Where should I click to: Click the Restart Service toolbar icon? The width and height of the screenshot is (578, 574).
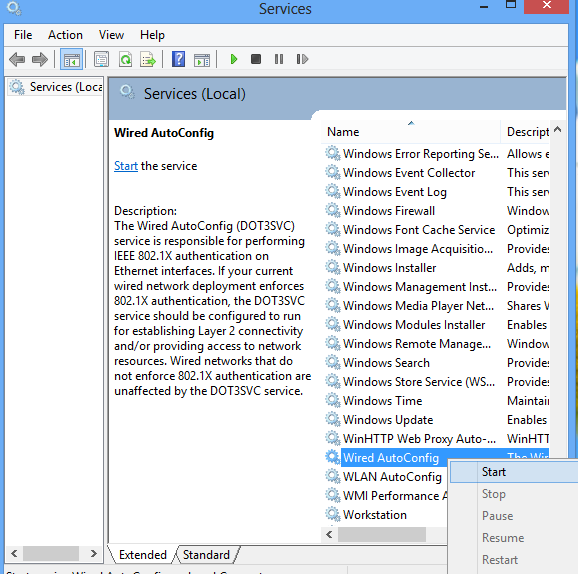302,59
